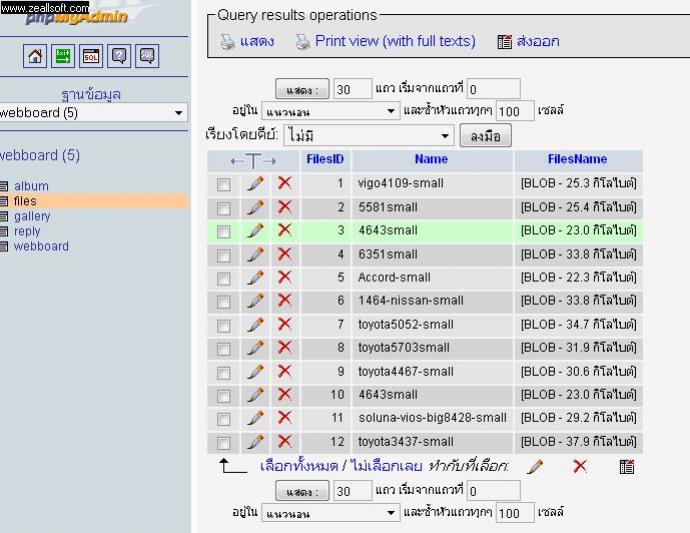Select checkbox for the 1464-nissan-small row

click(224, 301)
